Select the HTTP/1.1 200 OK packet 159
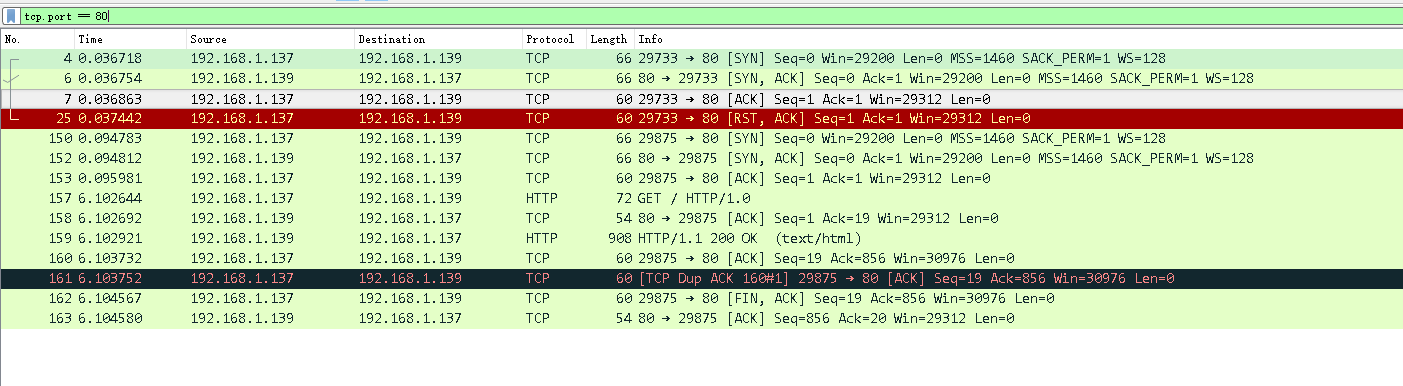1403x386 pixels. [x=701, y=238]
